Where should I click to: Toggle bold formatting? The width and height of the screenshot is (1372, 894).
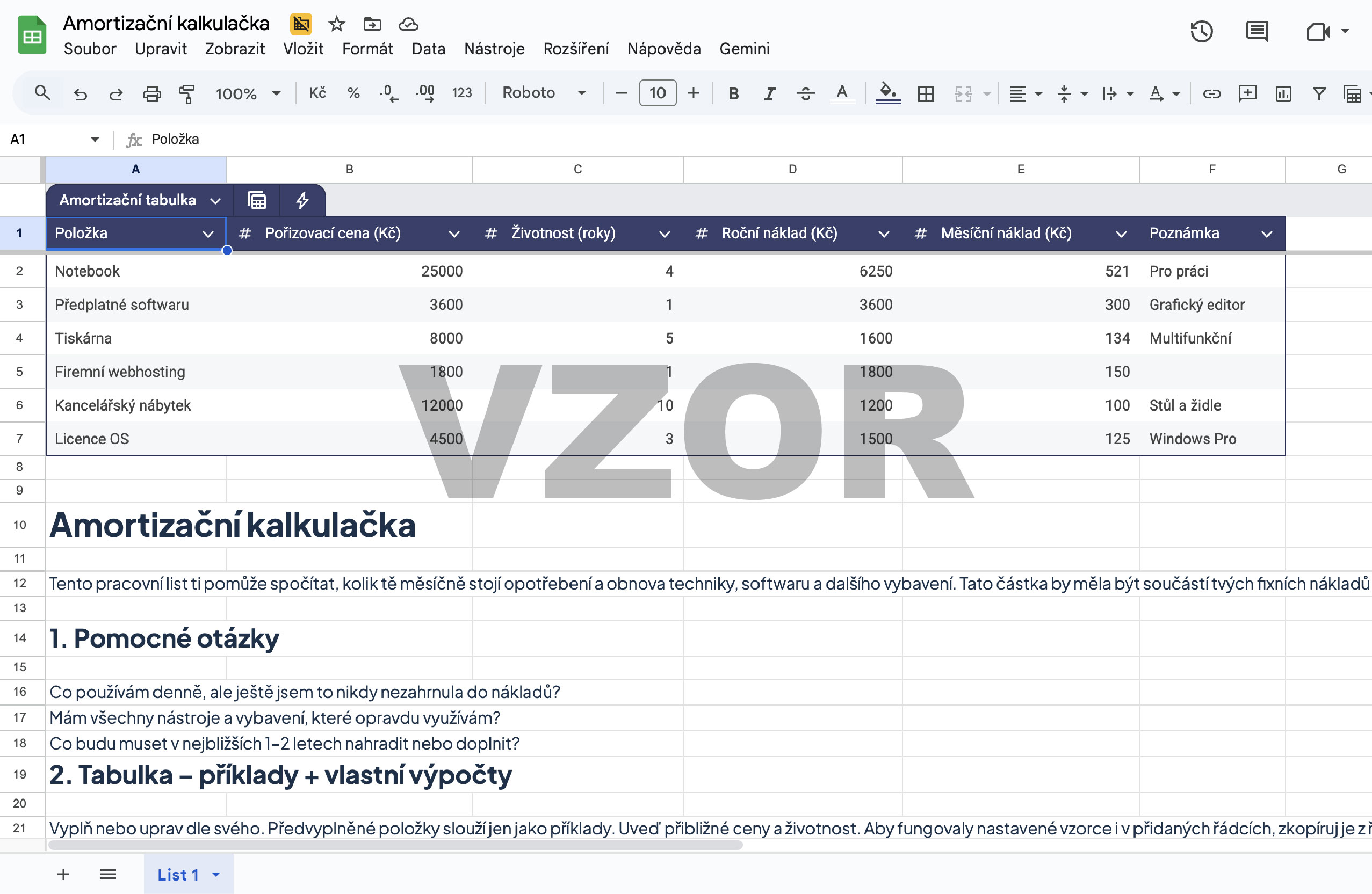(x=733, y=93)
